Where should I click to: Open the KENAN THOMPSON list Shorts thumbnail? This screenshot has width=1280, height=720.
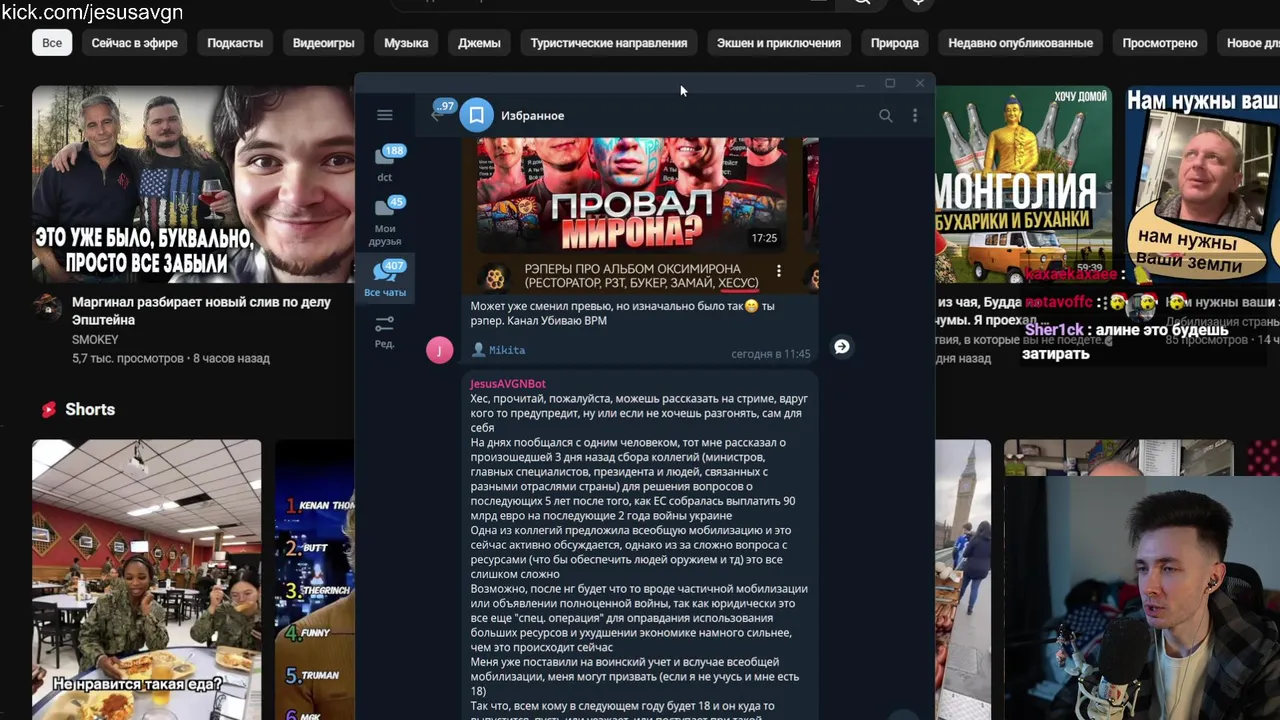315,580
